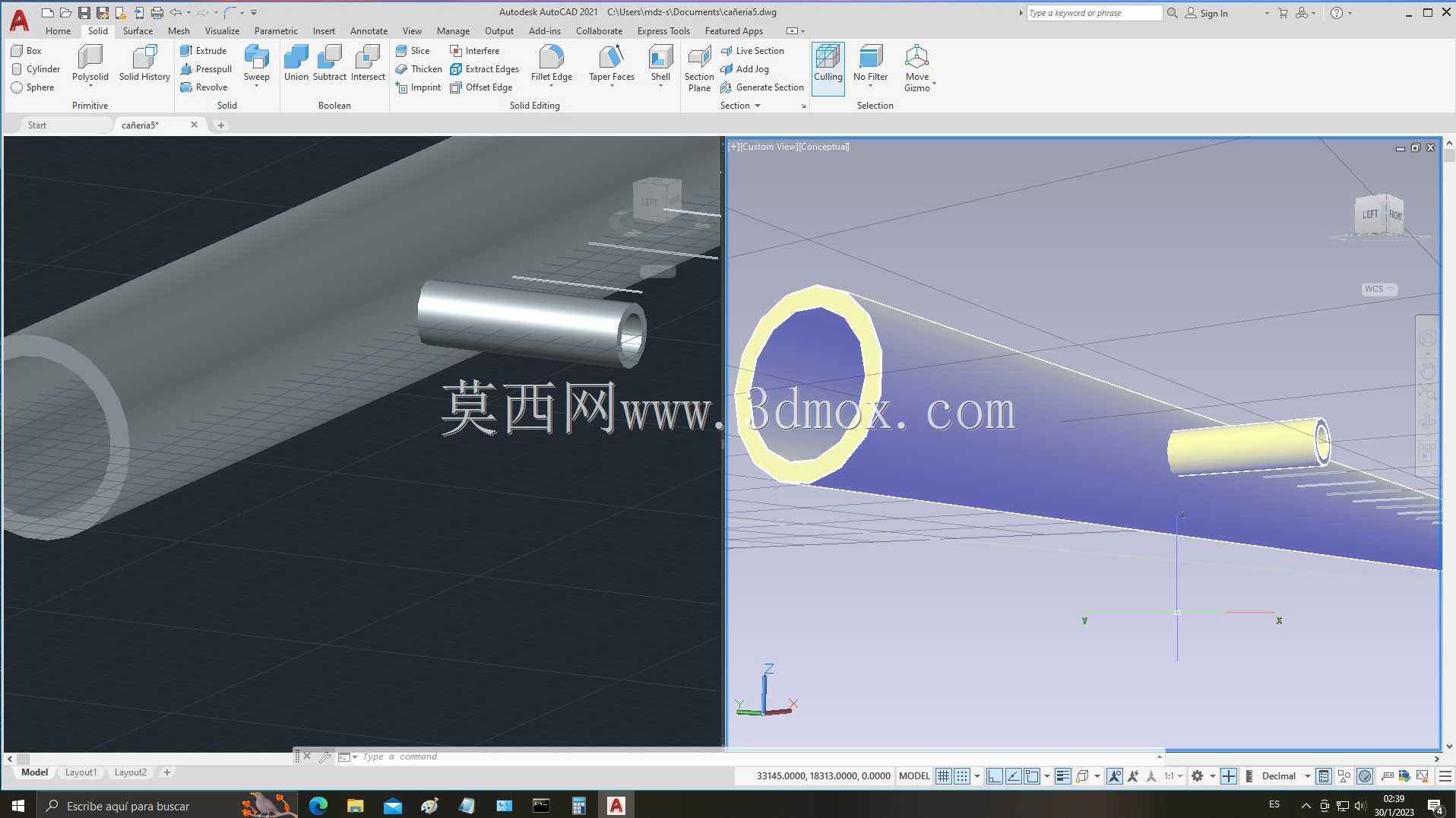Viewport: 1456px width, 818px height.
Task: Expand the Section panel
Action: 741,105
